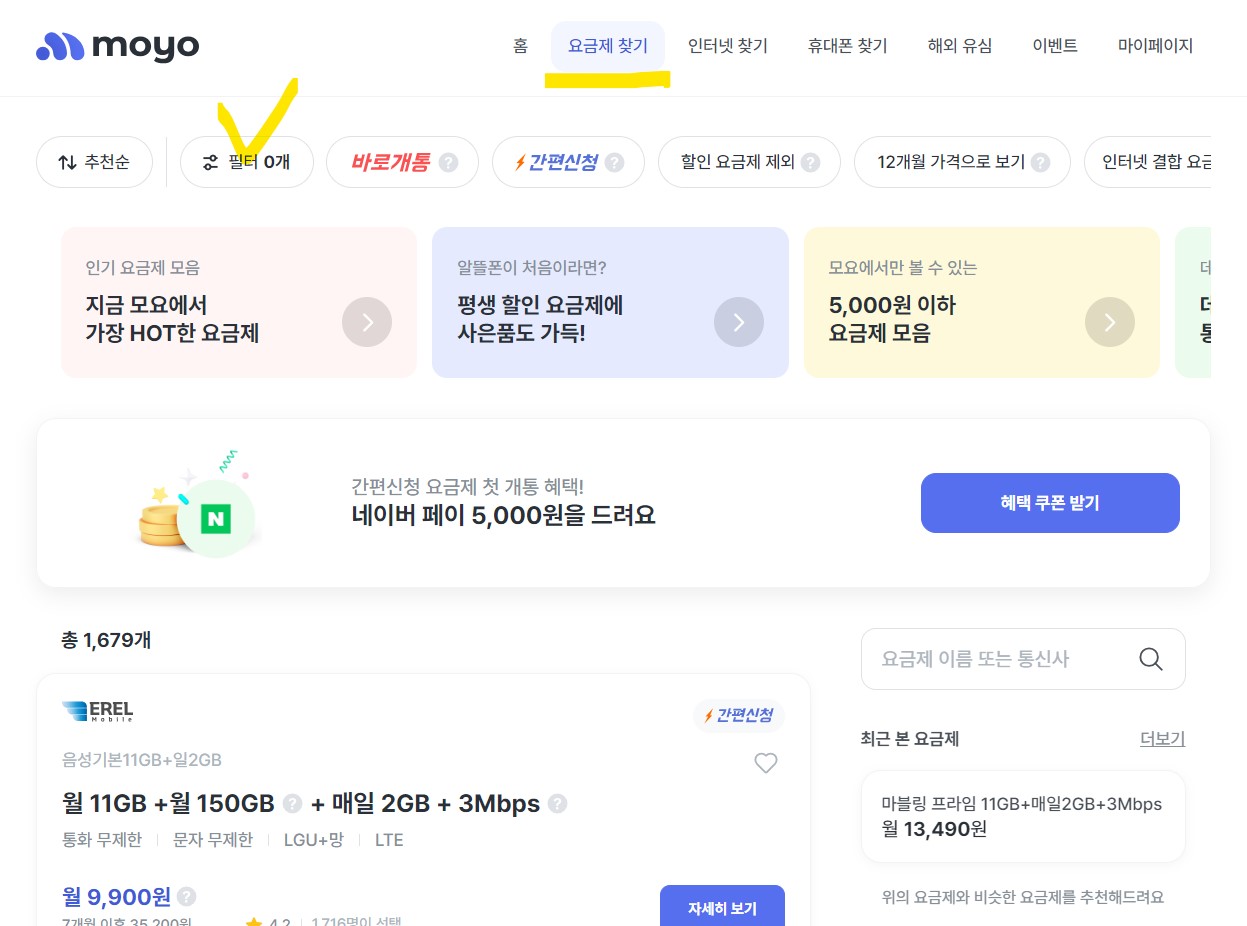Viewport: 1247px width, 926px height.
Task: Select the 마블링 프라임 recent plan card
Action: tap(1022, 816)
